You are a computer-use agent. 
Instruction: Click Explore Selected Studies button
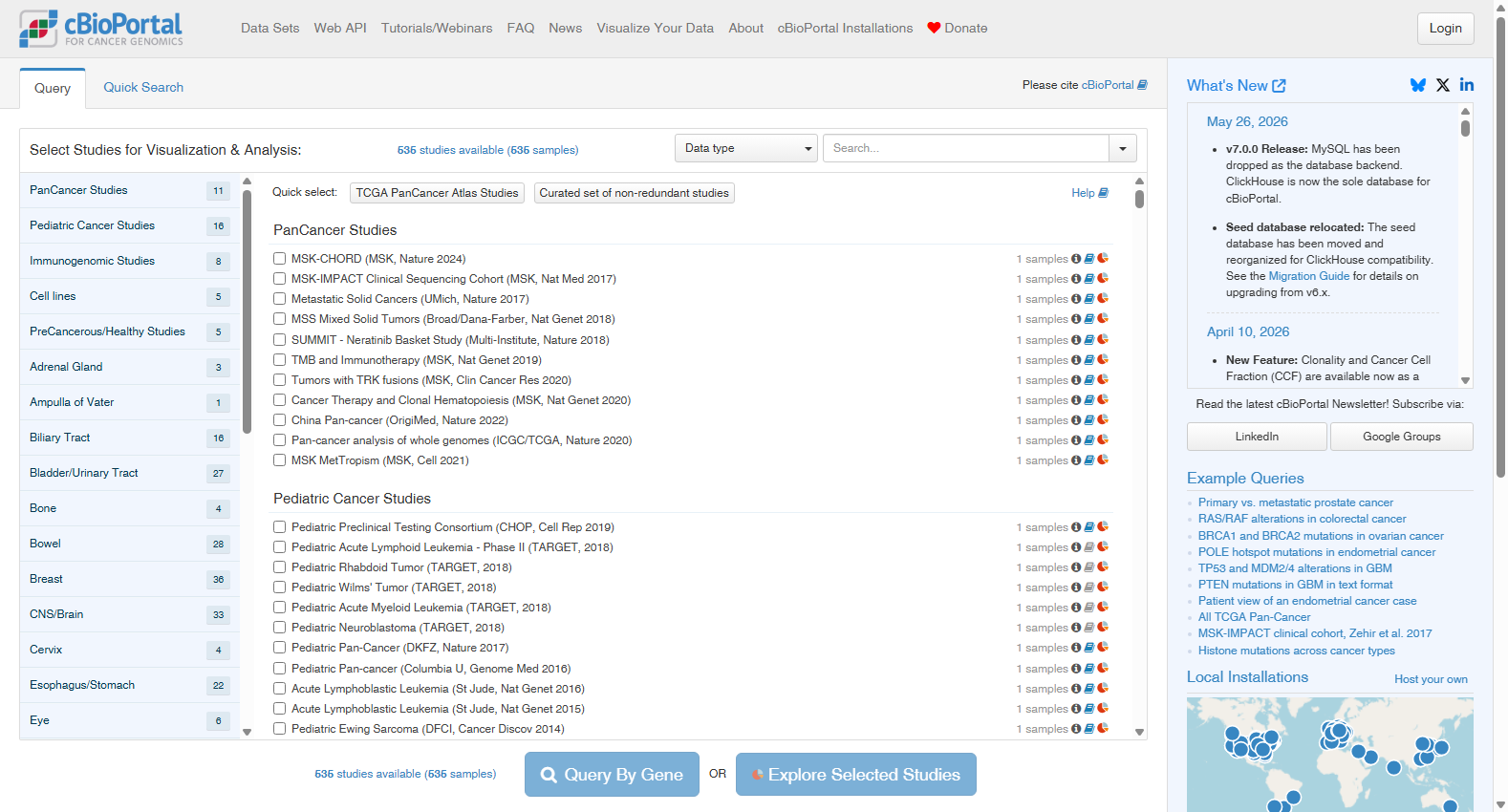click(x=855, y=775)
